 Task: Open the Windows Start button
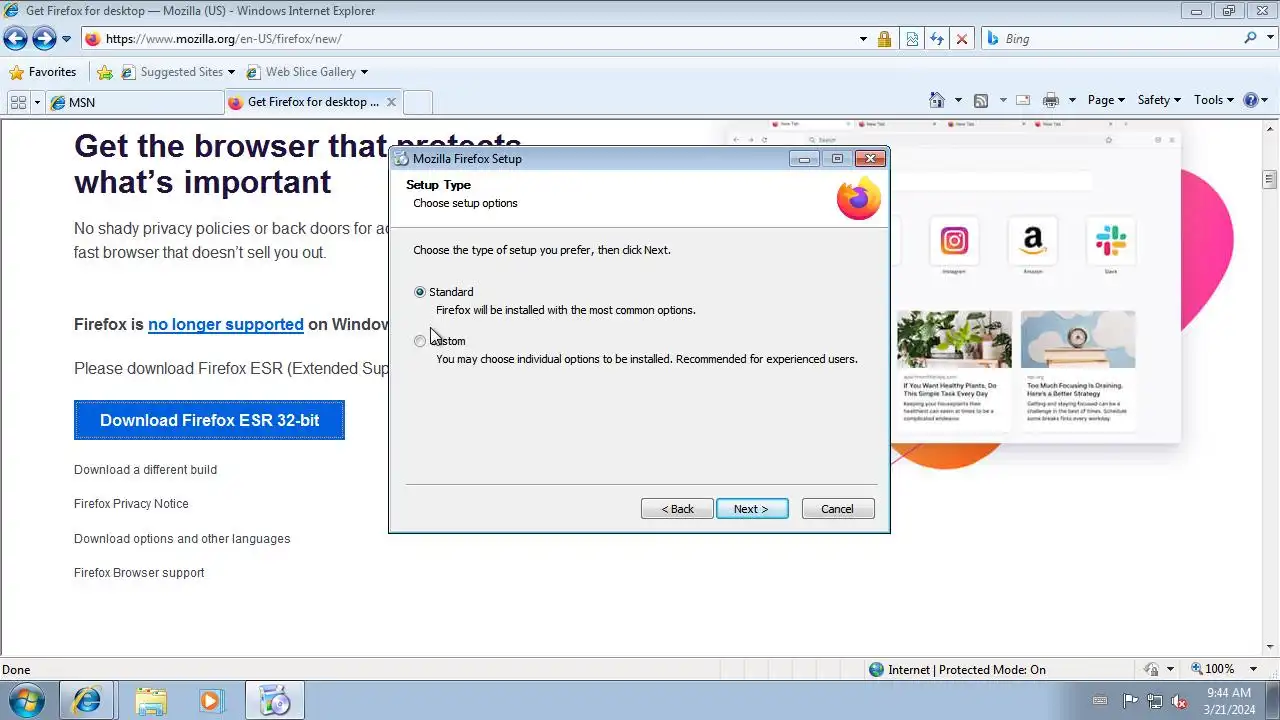(x=26, y=701)
